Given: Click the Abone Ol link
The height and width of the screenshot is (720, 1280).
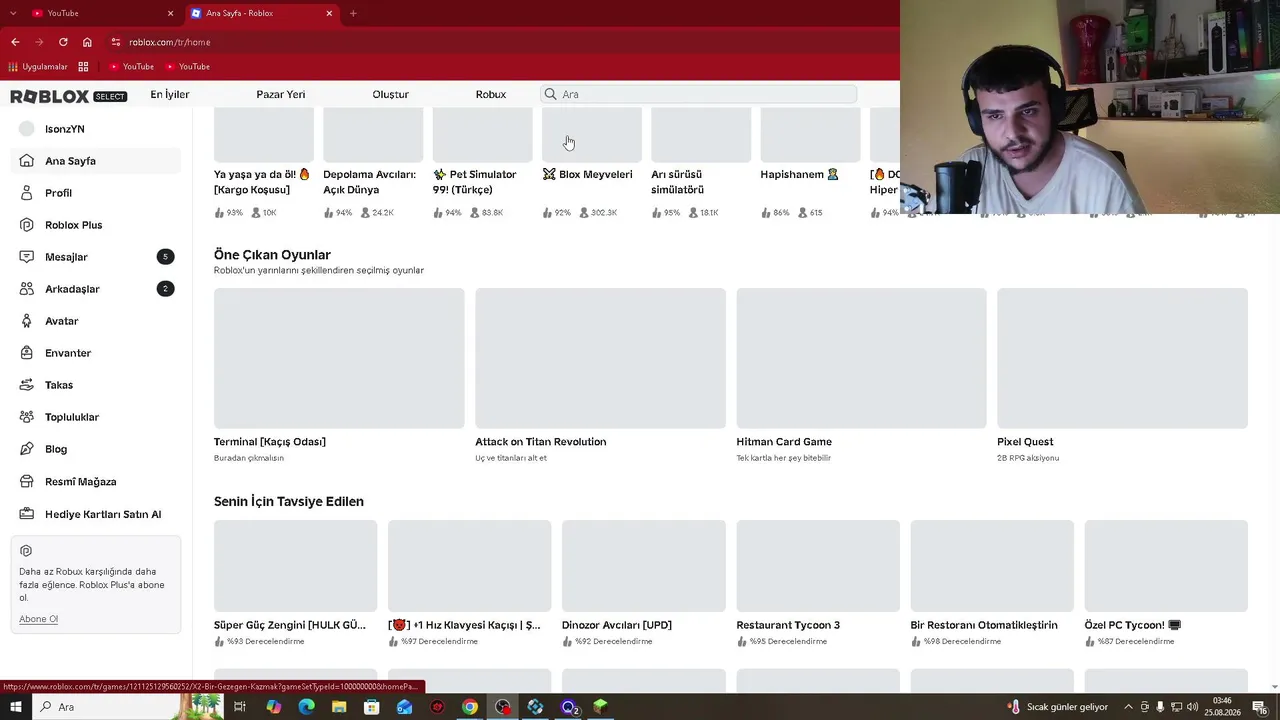Looking at the screenshot, I should pos(38,619).
